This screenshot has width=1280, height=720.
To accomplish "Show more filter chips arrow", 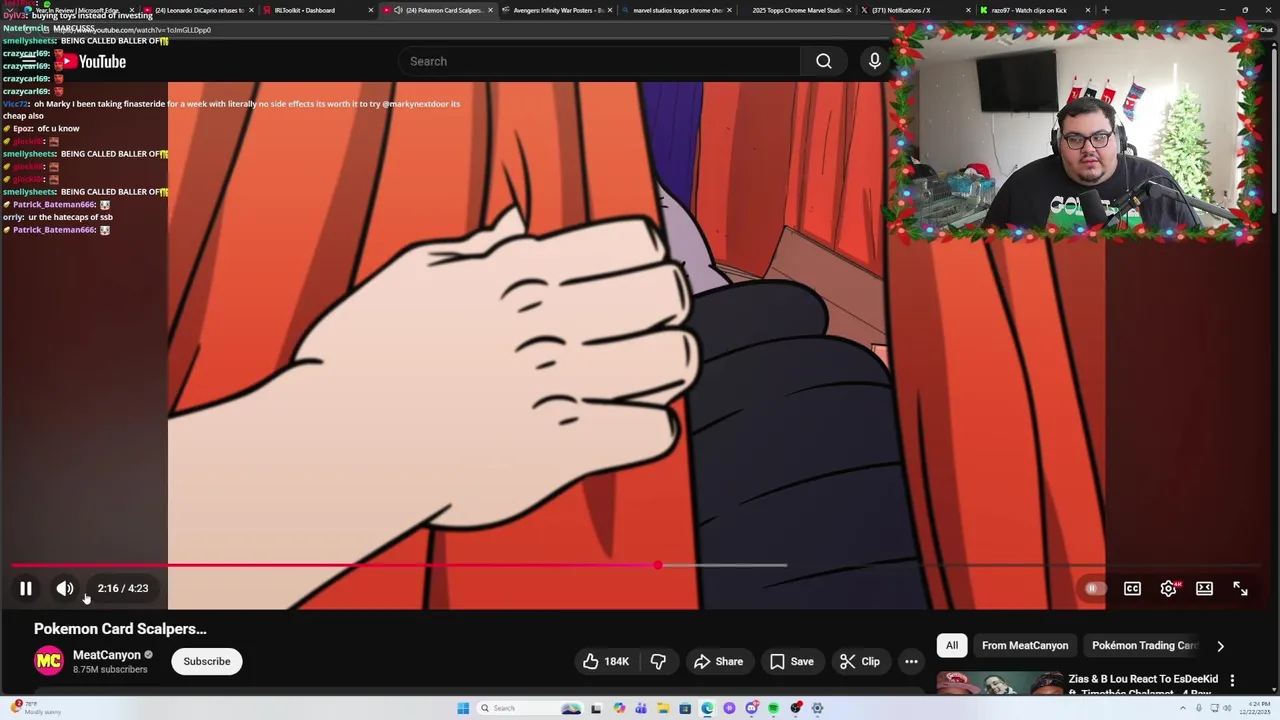I will pyautogui.click(x=1220, y=646).
